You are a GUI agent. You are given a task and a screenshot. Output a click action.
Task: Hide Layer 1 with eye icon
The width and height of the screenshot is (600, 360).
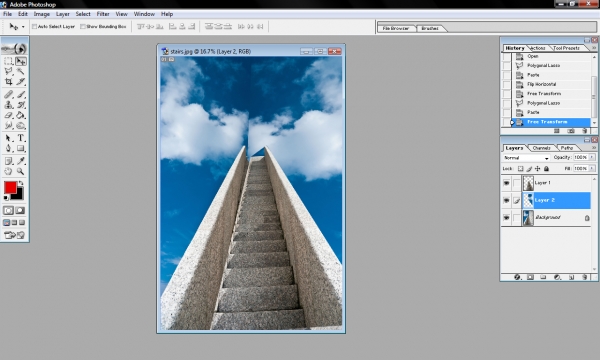pyautogui.click(x=506, y=183)
